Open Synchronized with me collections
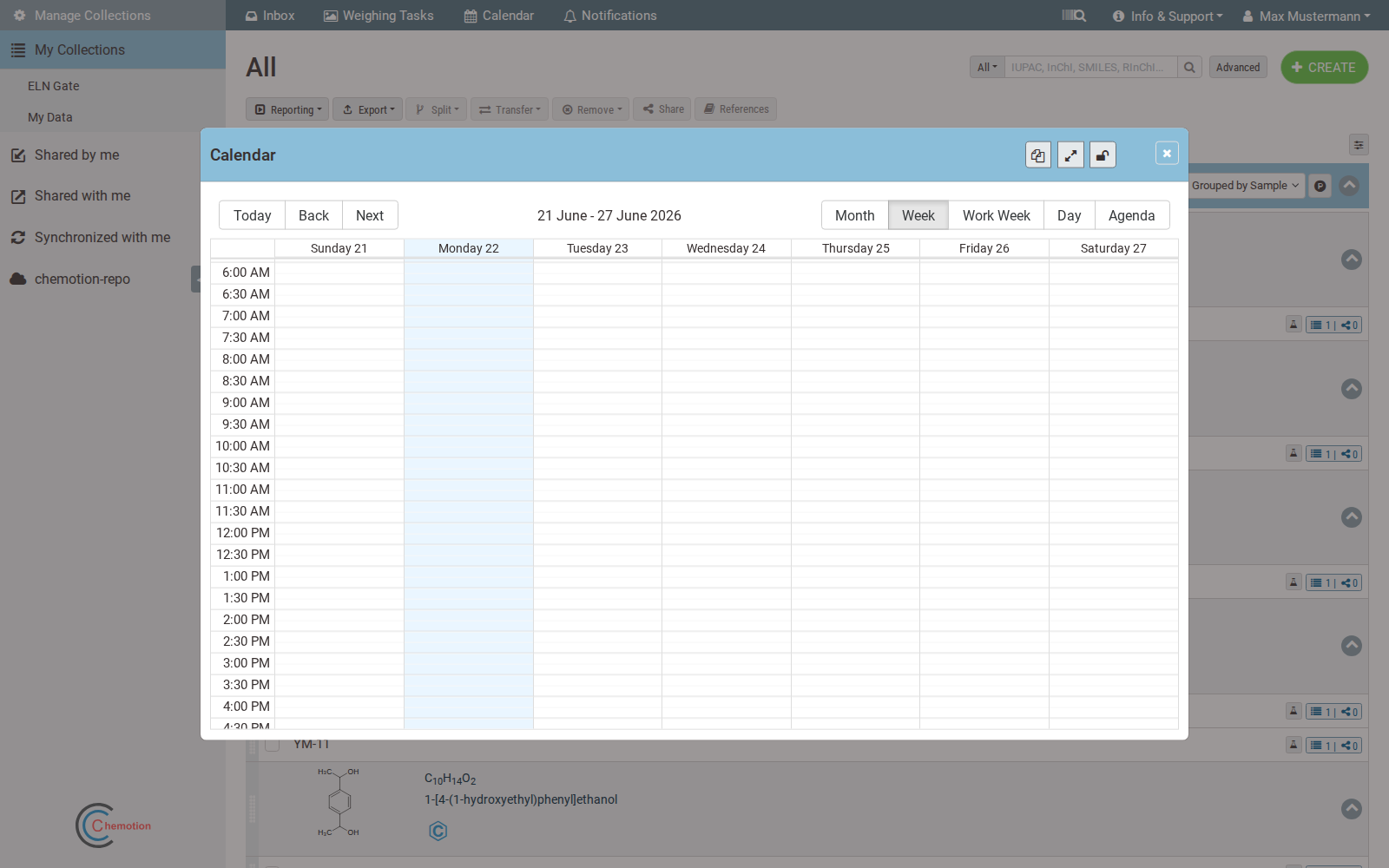1389x868 pixels. point(102,237)
